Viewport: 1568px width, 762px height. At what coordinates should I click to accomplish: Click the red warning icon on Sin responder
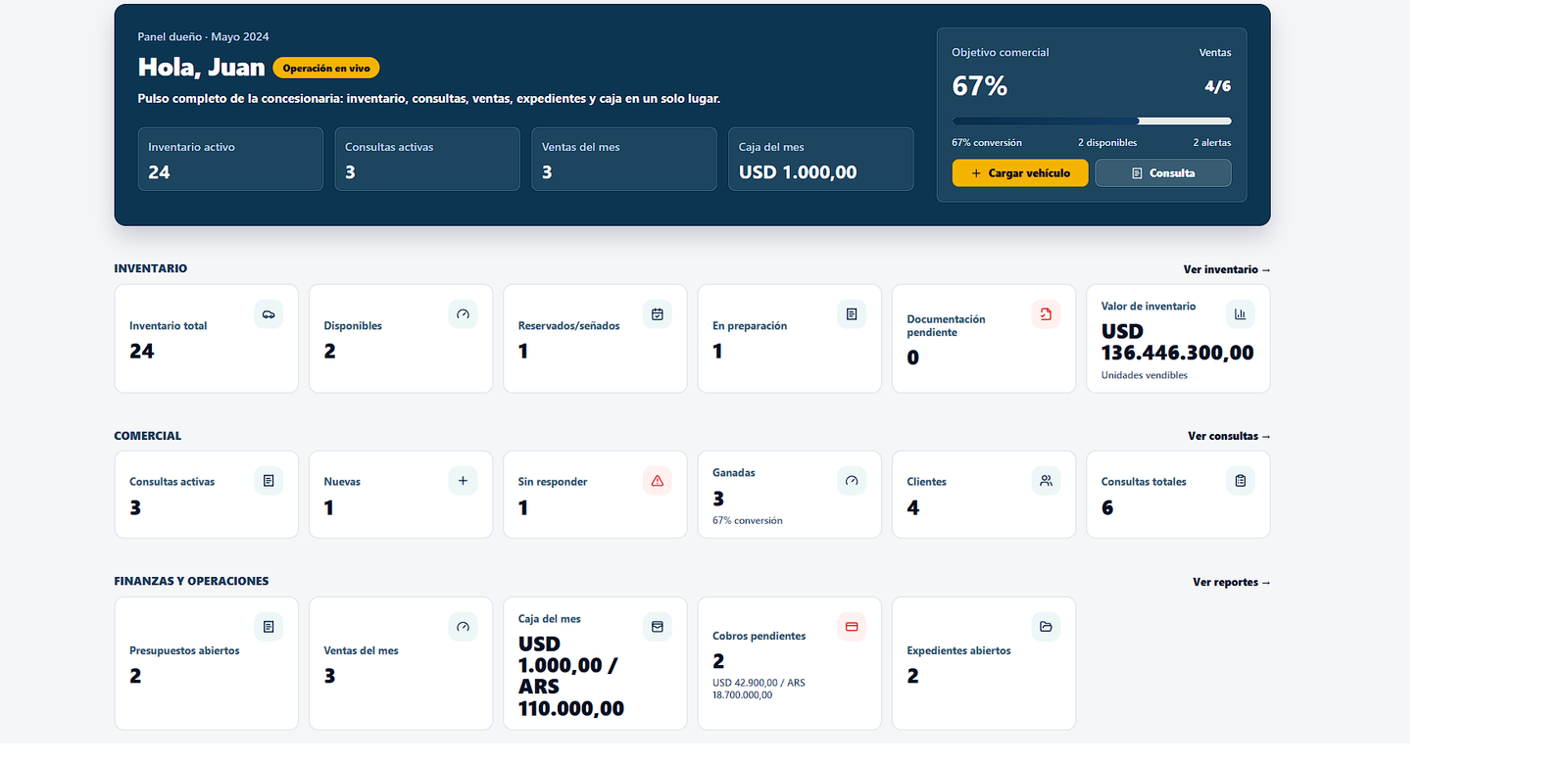click(658, 481)
